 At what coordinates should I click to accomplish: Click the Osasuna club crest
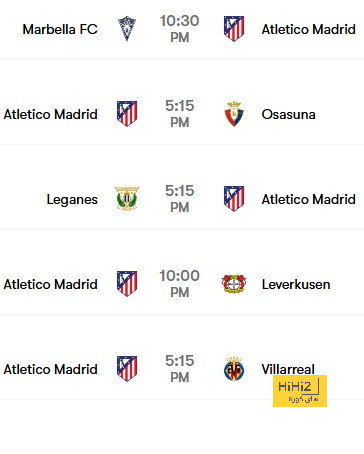(x=234, y=114)
